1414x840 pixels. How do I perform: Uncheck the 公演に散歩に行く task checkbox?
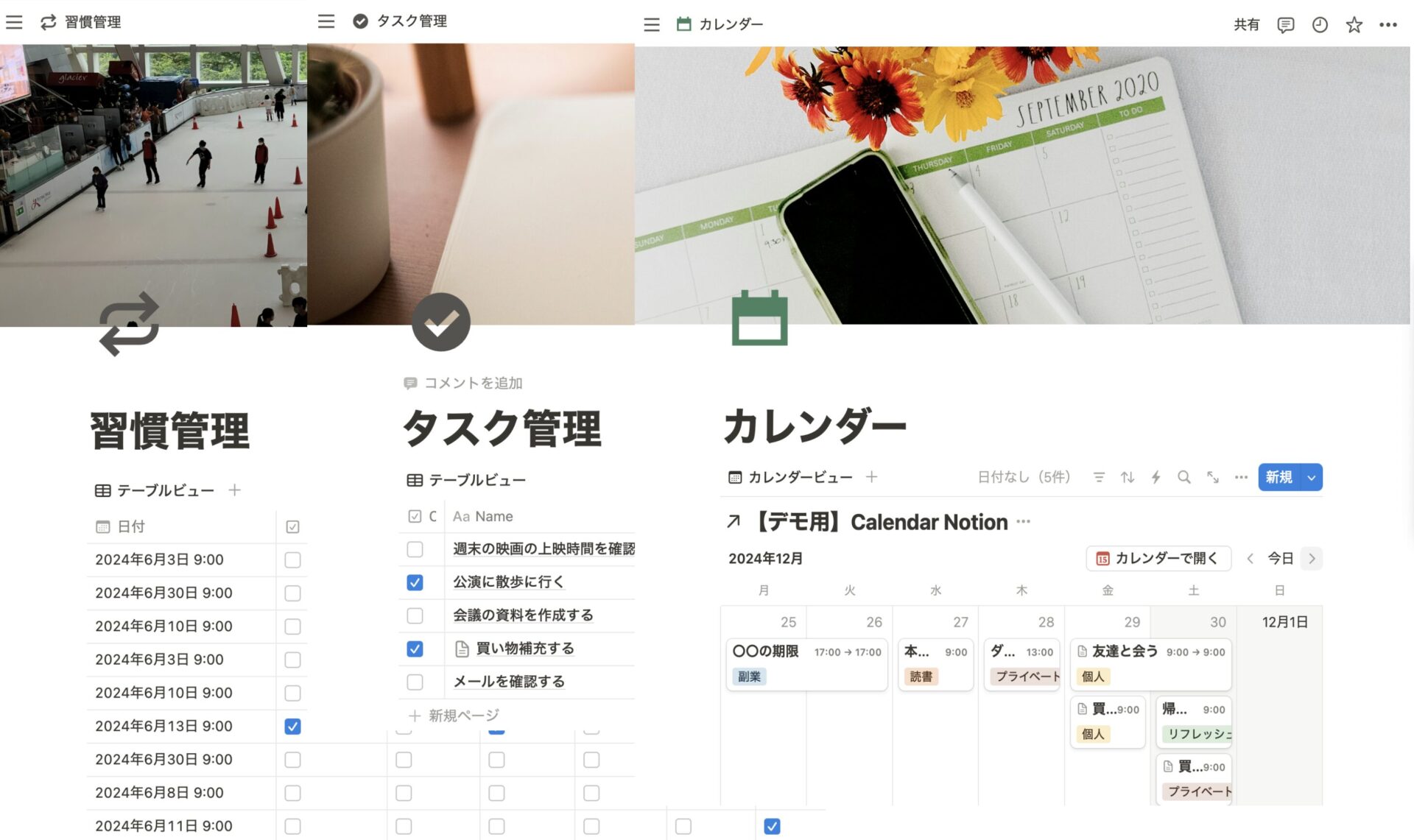[x=415, y=582]
